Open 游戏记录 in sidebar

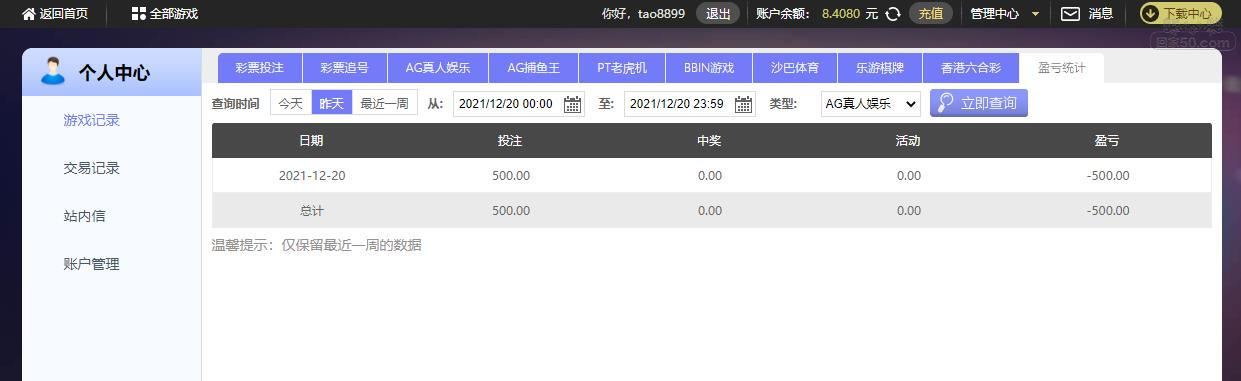pyautogui.click(x=91, y=120)
